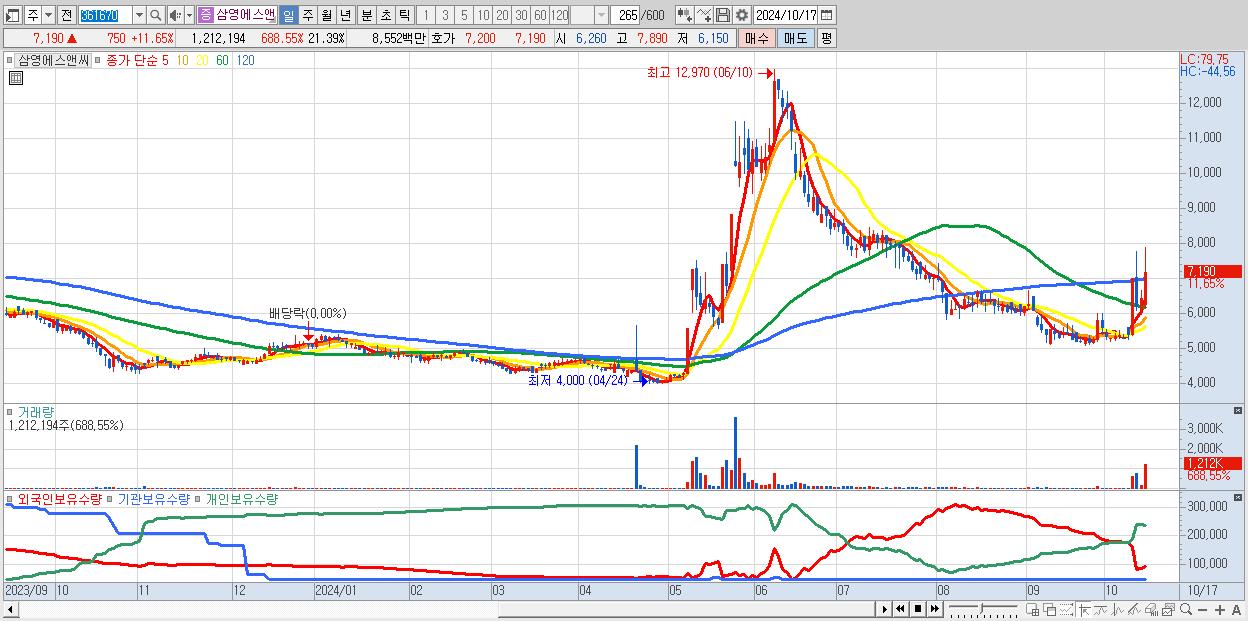Click the 개인보유수량 legend label

coord(242,498)
